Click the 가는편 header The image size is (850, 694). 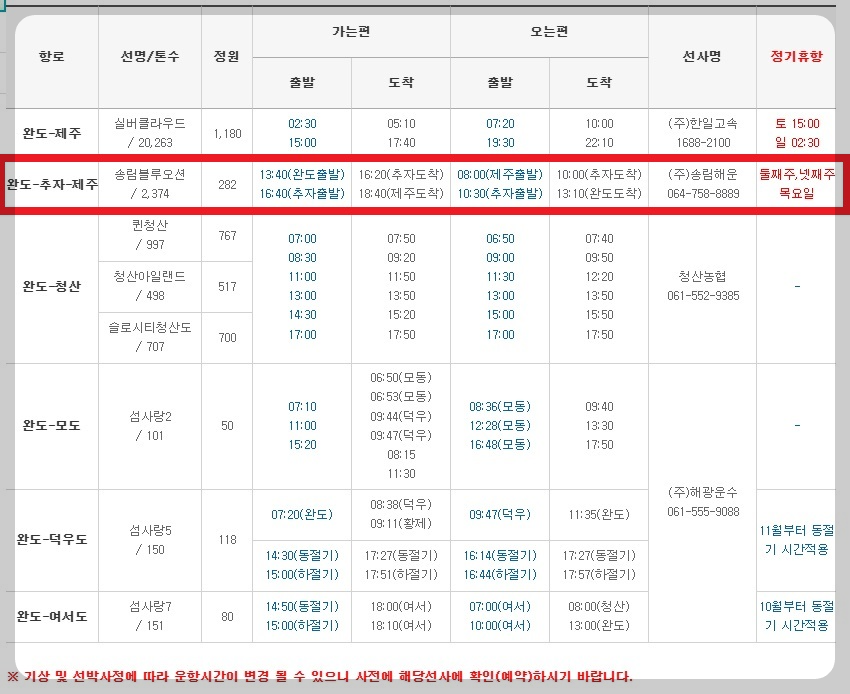point(351,32)
